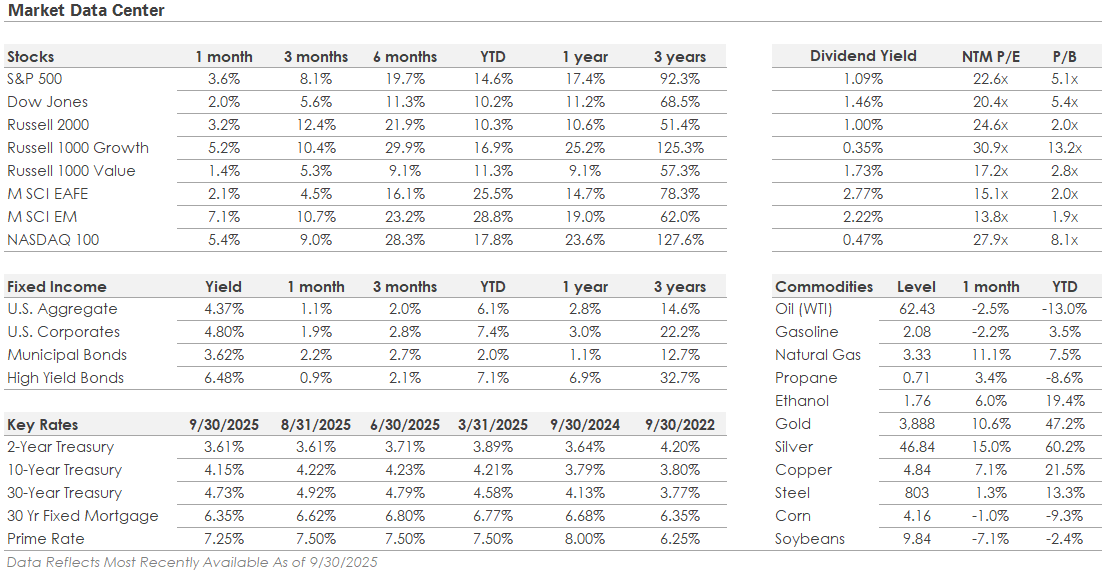Click the Key Rates section header
The width and height of the screenshot is (1109, 574).
coord(42,424)
